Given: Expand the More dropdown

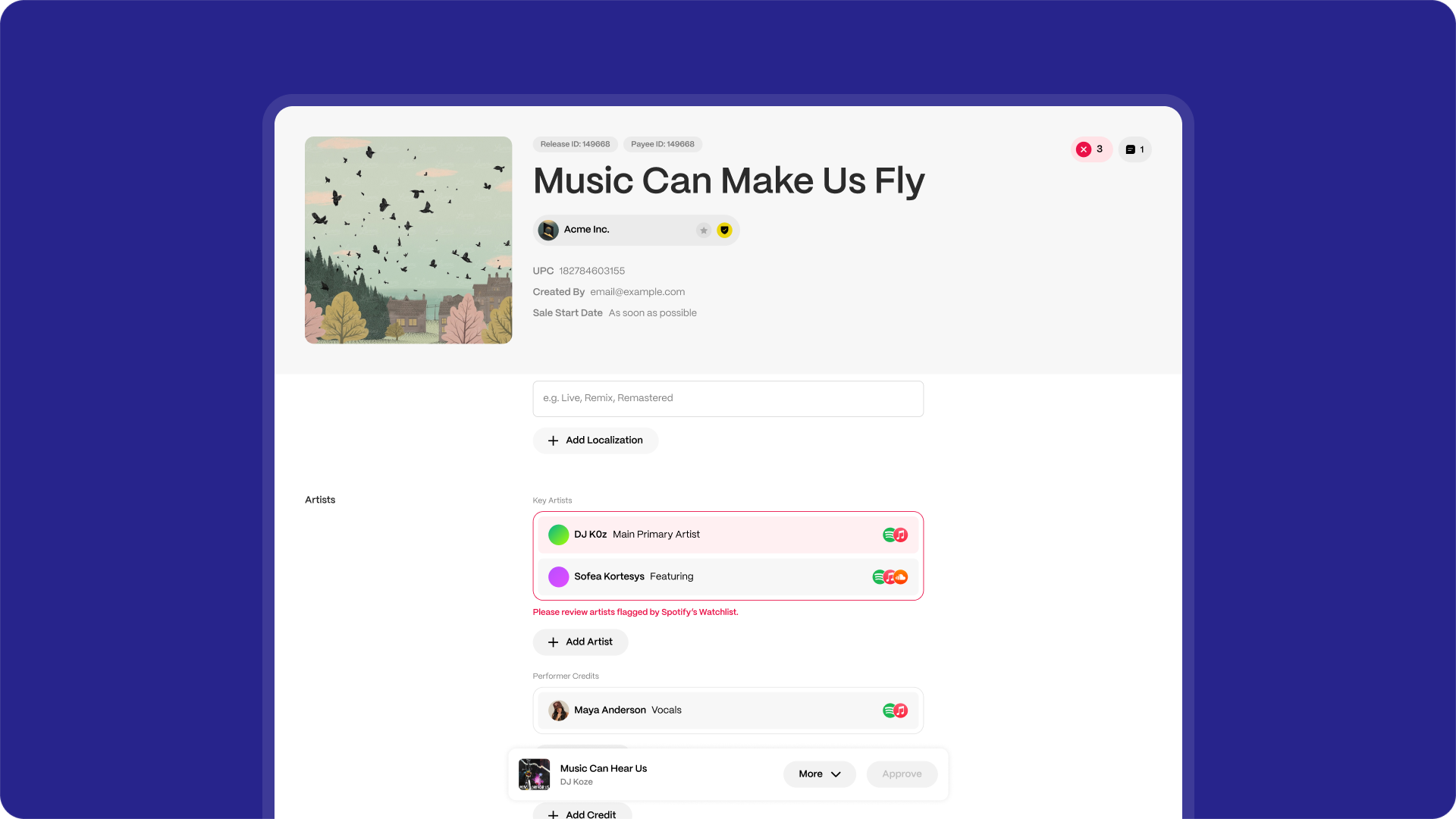Looking at the screenshot, I should (819, 774).
